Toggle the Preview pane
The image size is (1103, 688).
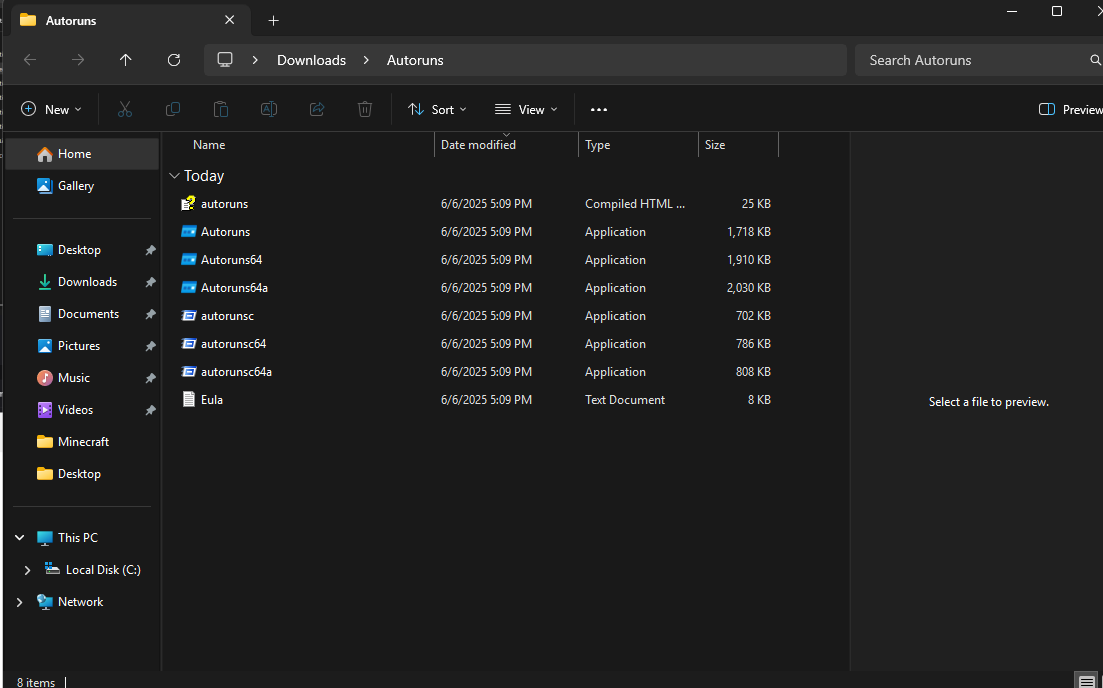(1070, 109)
